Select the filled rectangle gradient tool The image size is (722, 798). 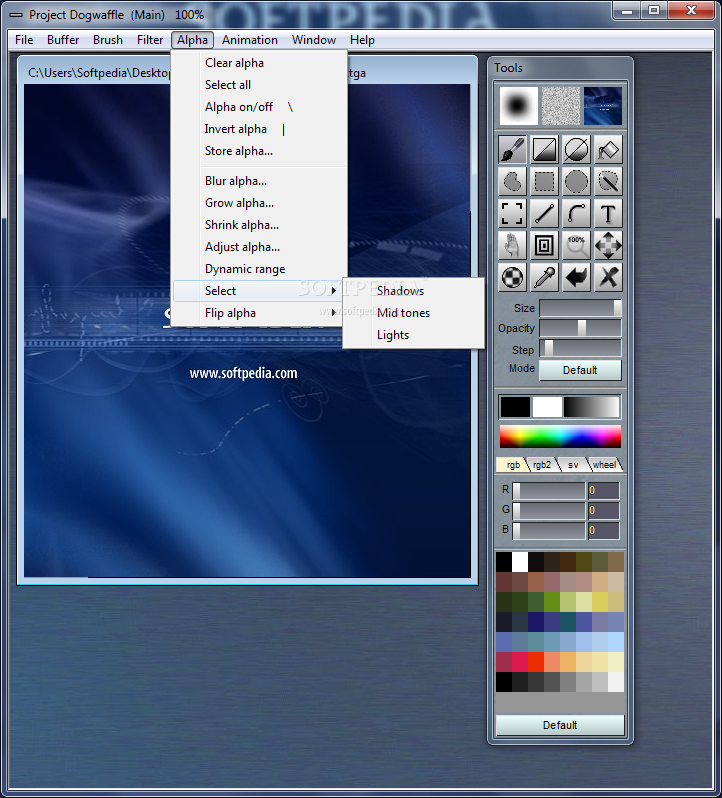[544, 150]
